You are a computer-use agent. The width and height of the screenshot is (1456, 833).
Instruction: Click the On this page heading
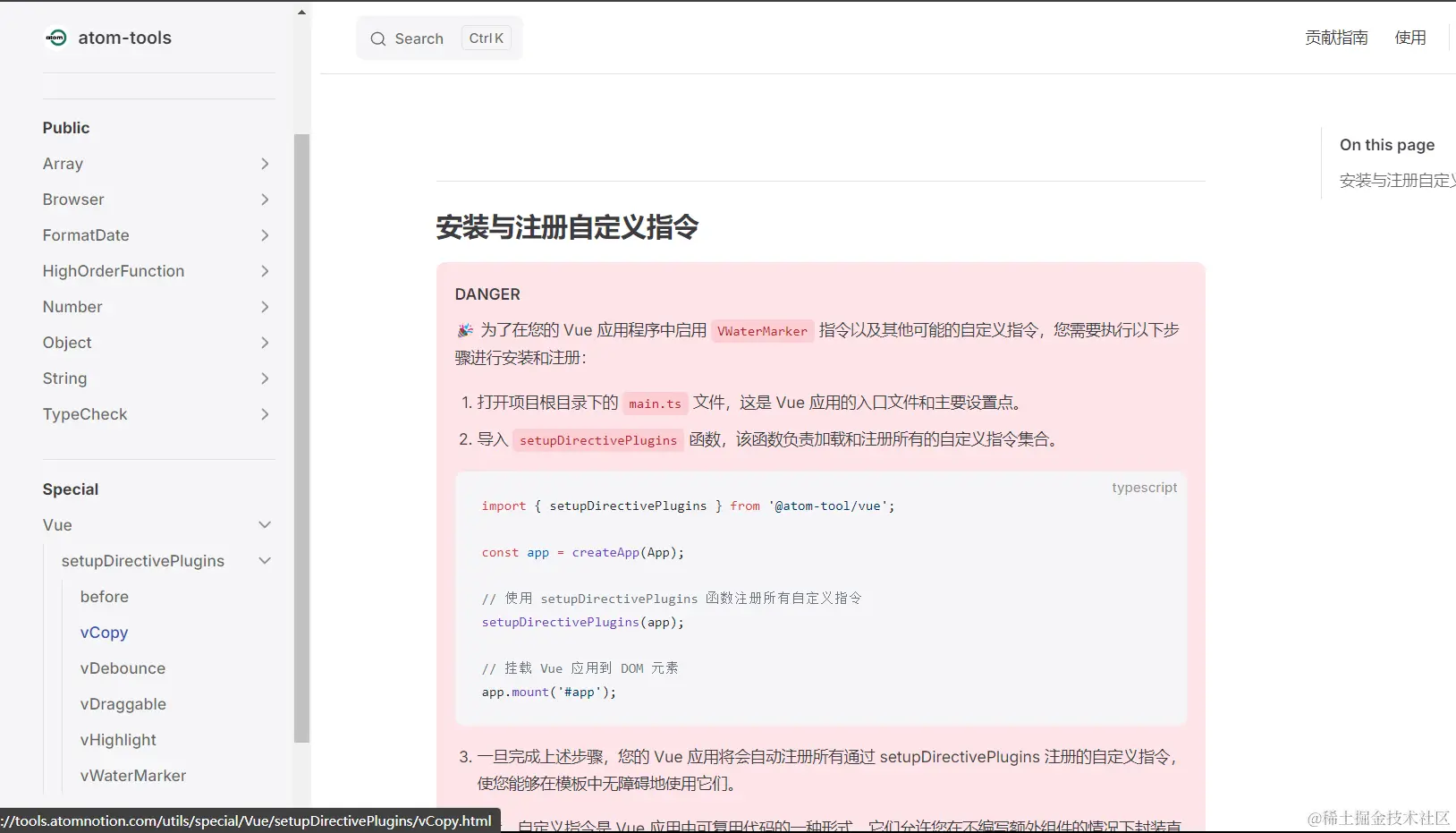(x=1387, y=145)
